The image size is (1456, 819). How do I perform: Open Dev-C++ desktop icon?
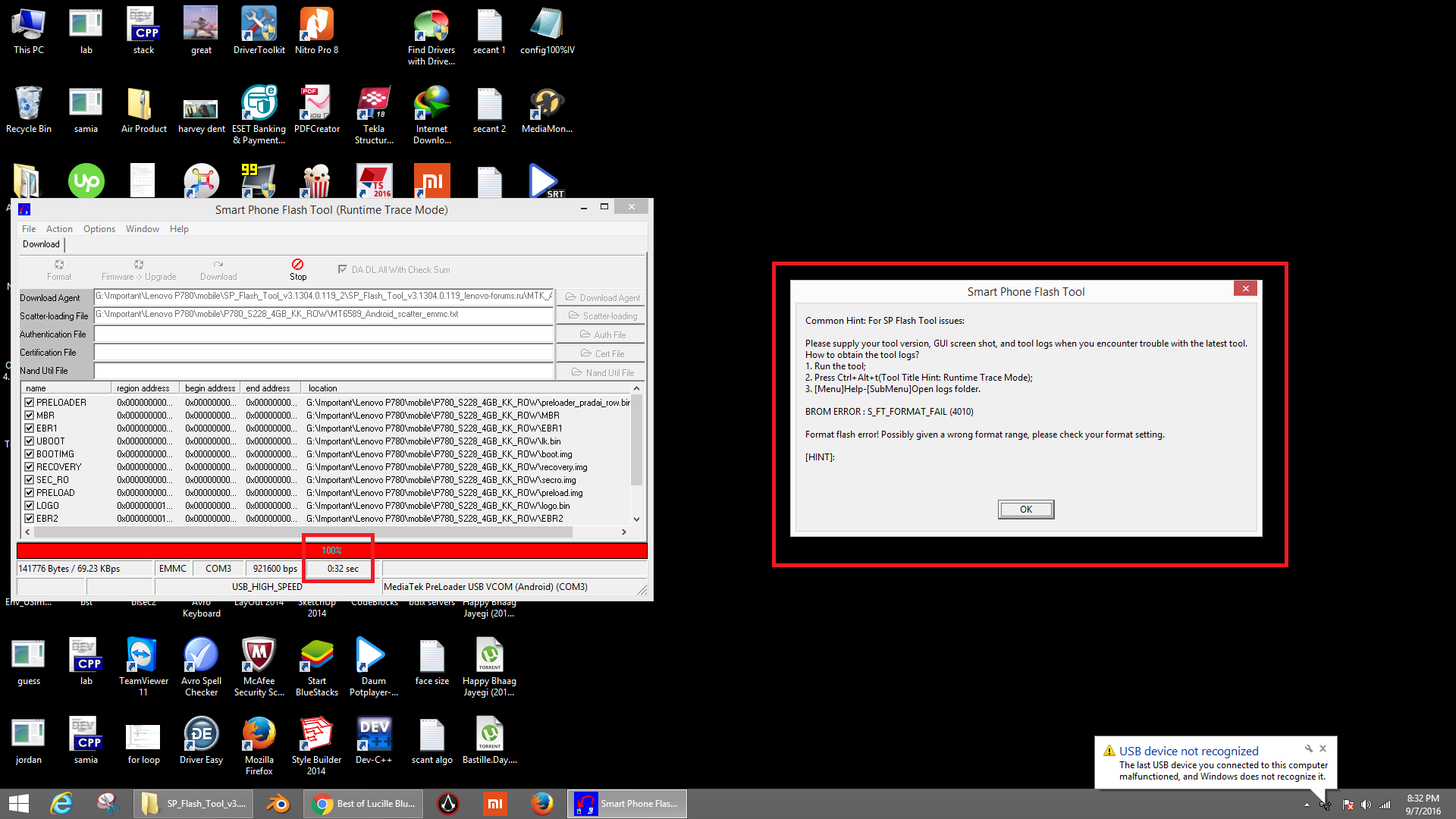click(x=374, y=741)
